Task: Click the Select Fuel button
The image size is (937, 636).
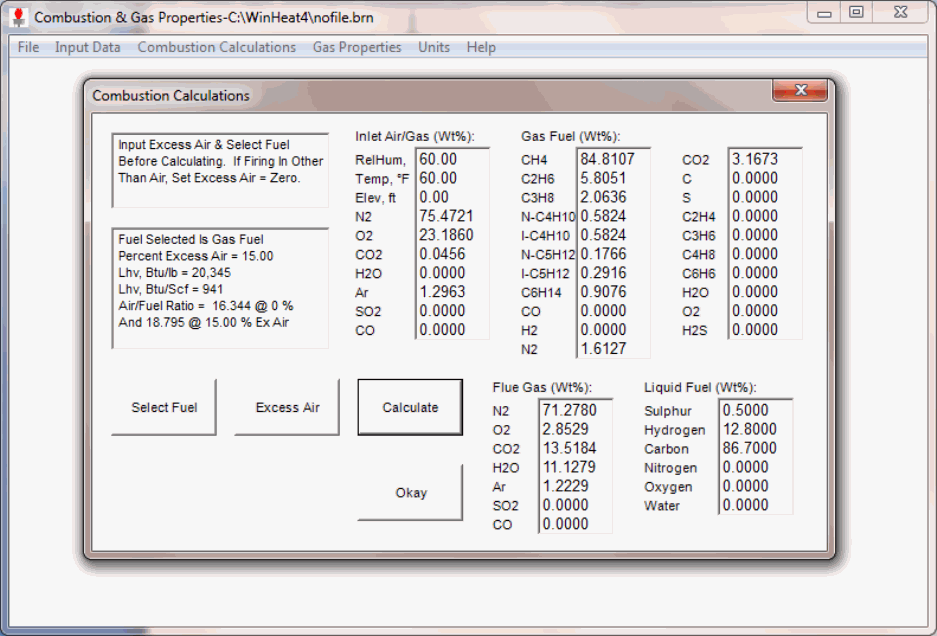Action: pyautogui.click(x=164, y=407)
